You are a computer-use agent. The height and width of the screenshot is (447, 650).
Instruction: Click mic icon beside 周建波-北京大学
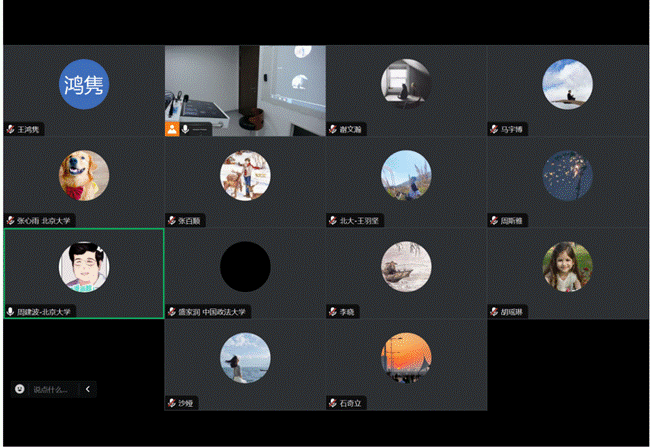point(11,312)
